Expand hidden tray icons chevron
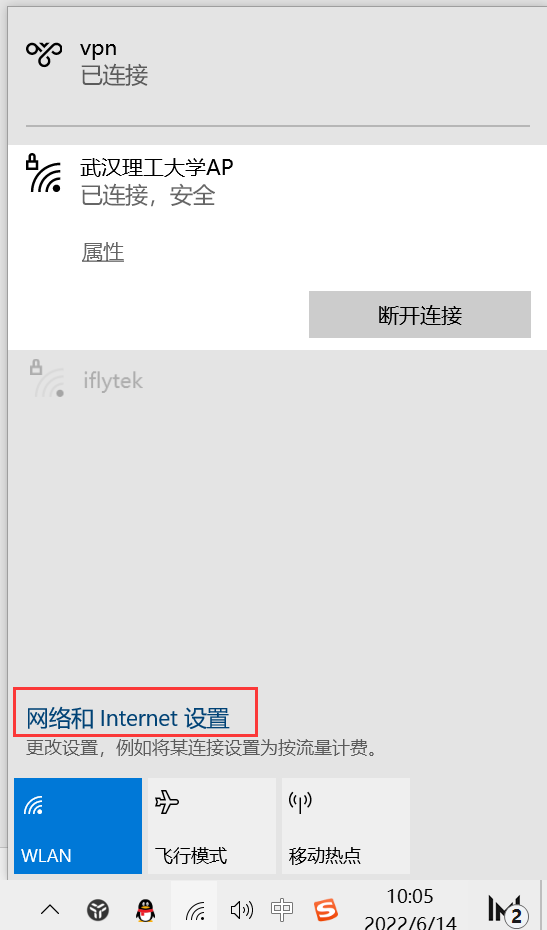547x930 pixels. pos(50,909)
